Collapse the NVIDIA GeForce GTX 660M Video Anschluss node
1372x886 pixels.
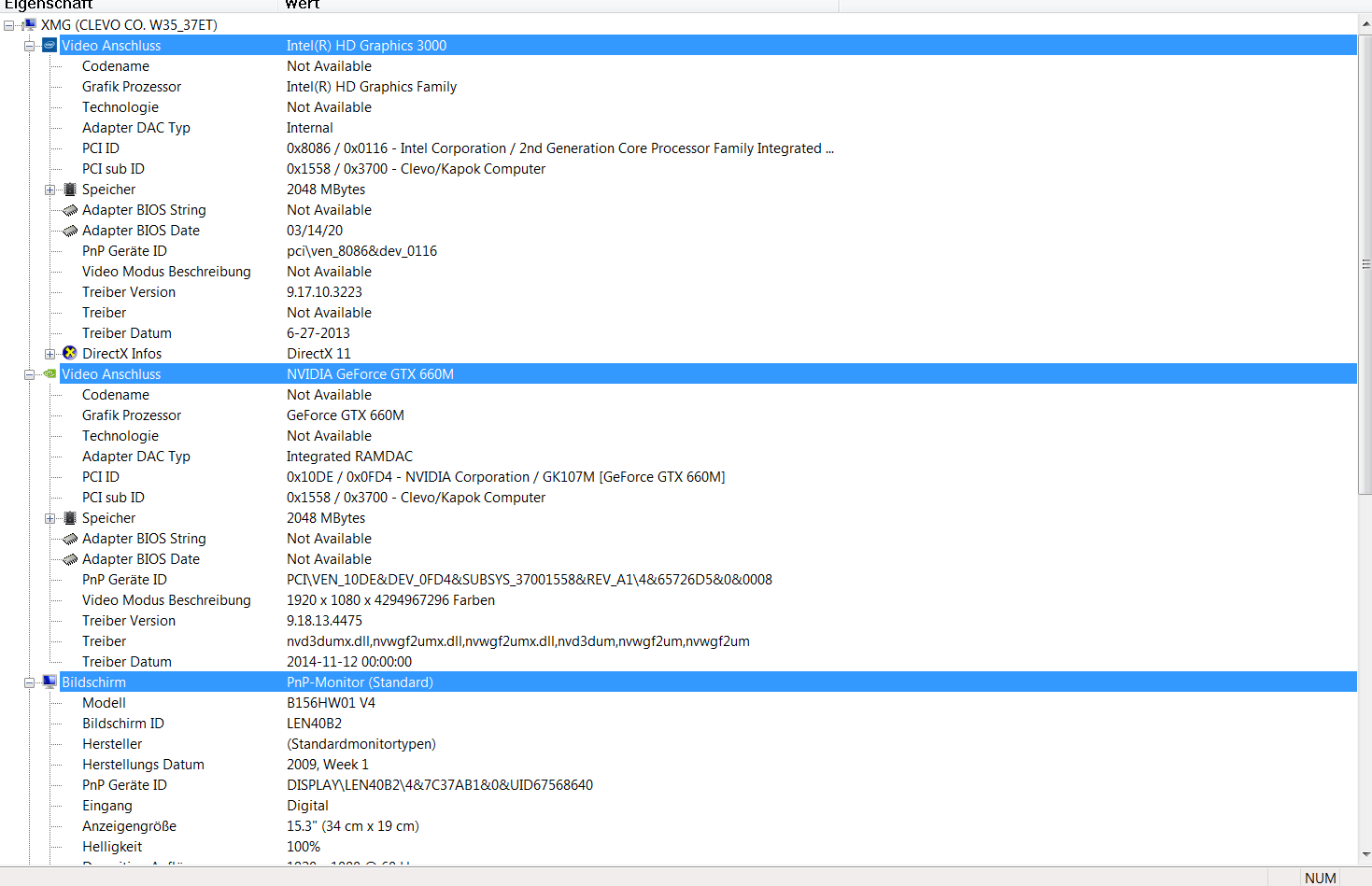point(29,374)
